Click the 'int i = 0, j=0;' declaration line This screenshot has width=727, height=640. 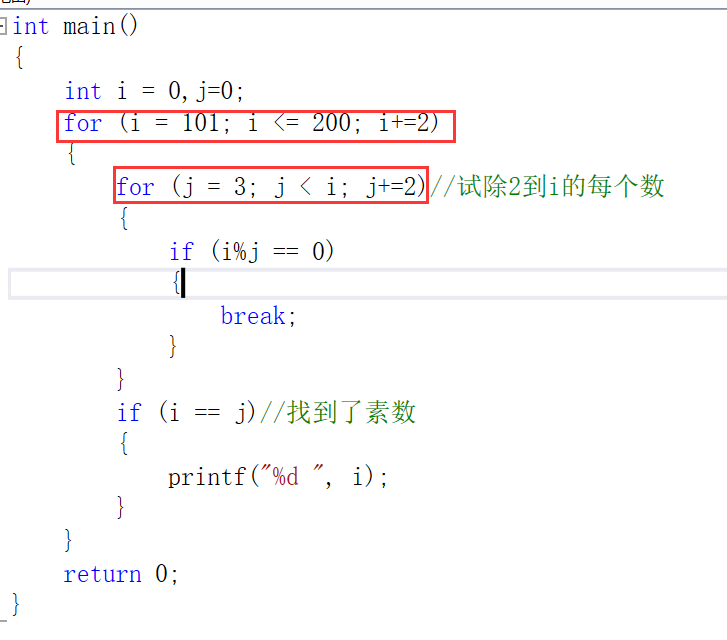(154, 91)
